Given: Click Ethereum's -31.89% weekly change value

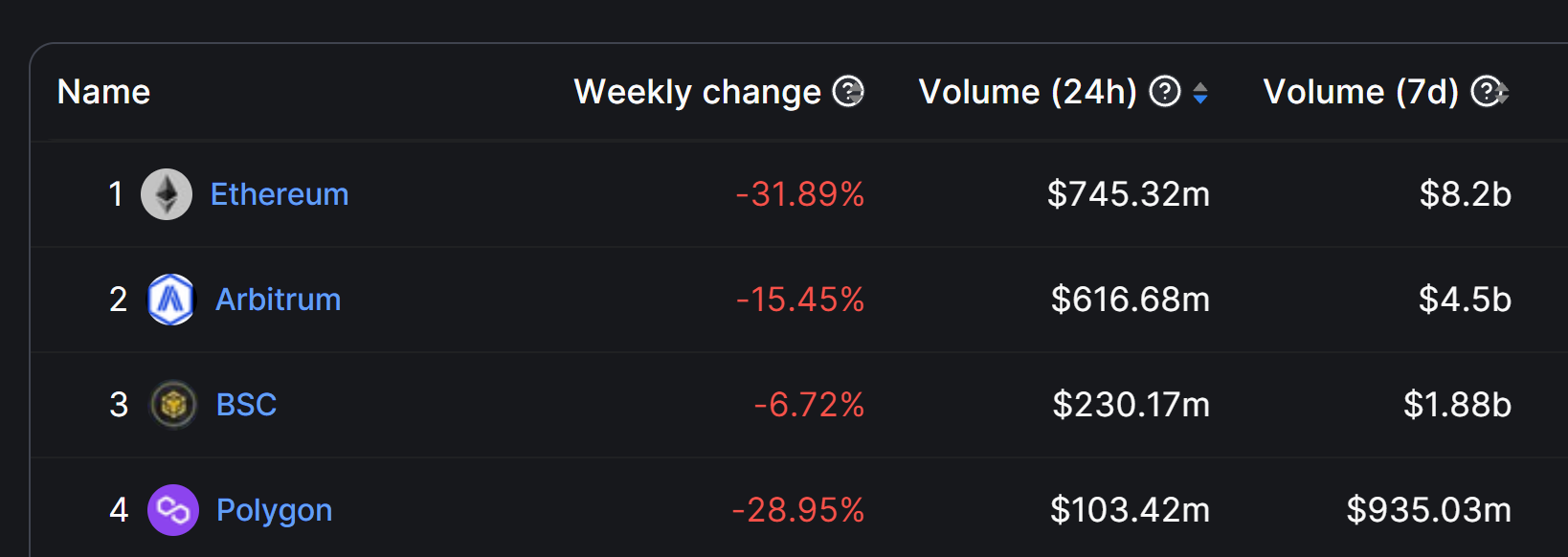Looking at the screenshot, I should [x=800, y=194].
